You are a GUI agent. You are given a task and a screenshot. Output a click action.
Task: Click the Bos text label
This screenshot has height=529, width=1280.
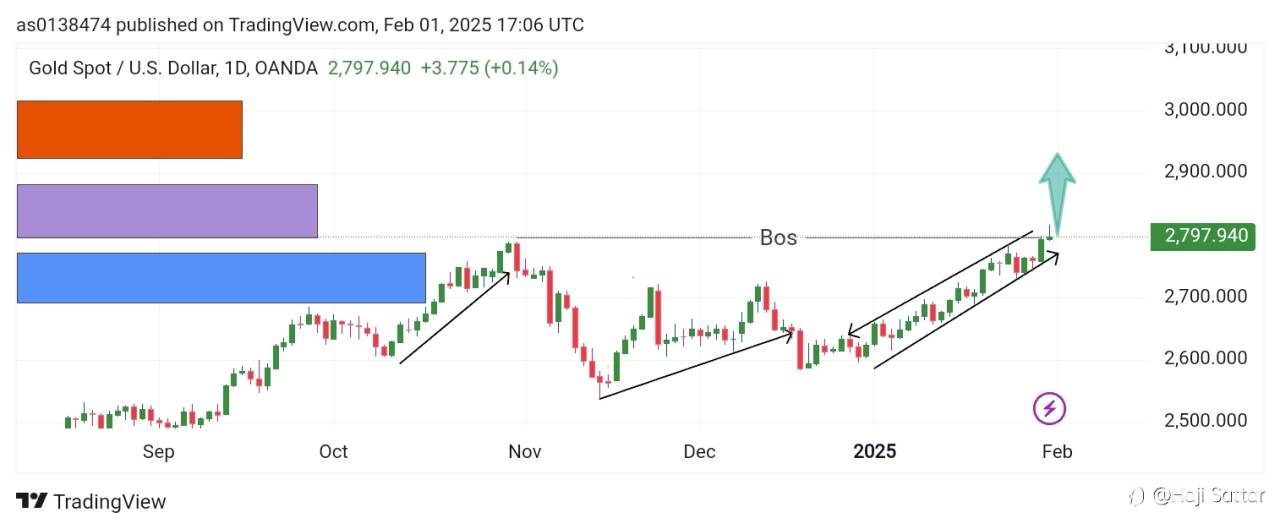tap(778, 238)
